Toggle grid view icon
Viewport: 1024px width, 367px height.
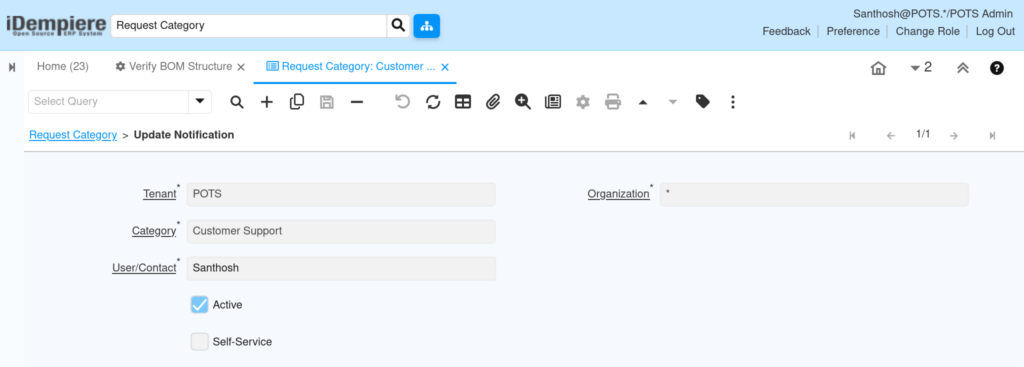[x=463, y=102]
